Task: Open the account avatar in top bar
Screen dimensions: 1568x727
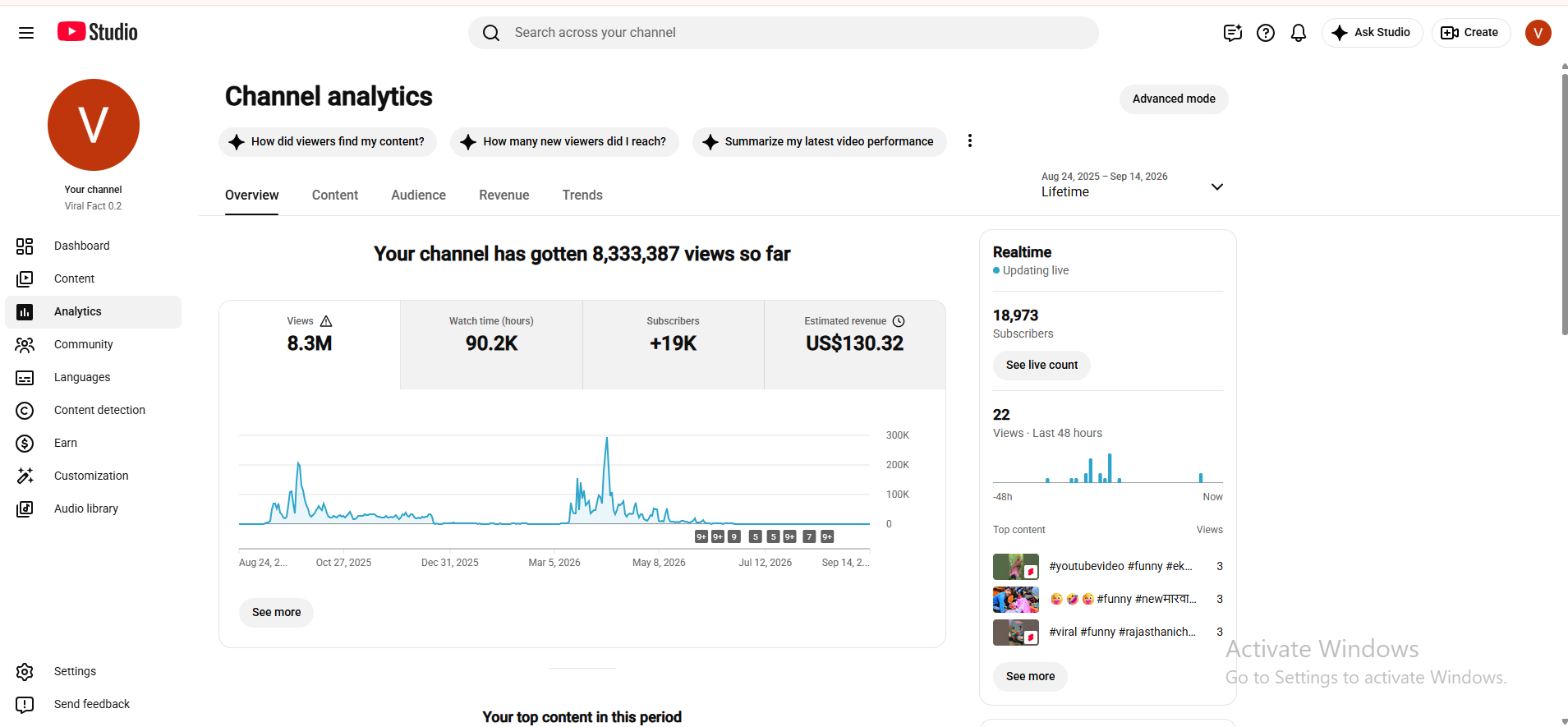Action: [x=1538, y=33]
